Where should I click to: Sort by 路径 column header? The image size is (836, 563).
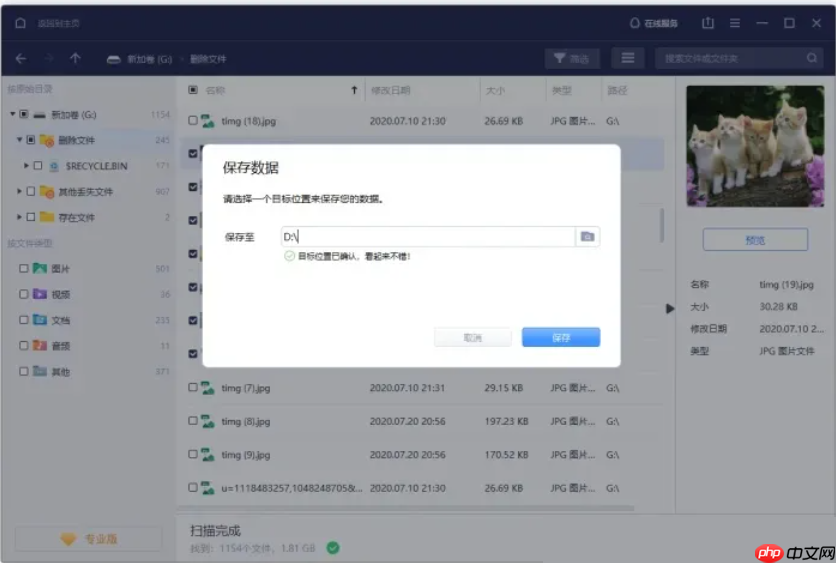coord(617,90)
